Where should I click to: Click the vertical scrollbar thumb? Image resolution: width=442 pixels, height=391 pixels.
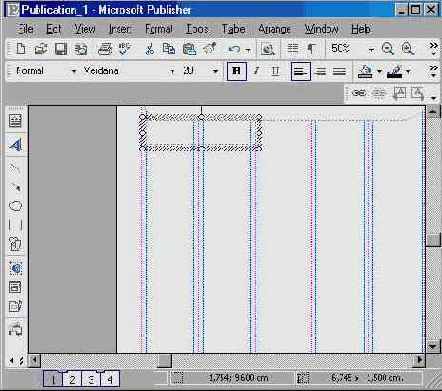pyautogui.click(x=433, y=240)
